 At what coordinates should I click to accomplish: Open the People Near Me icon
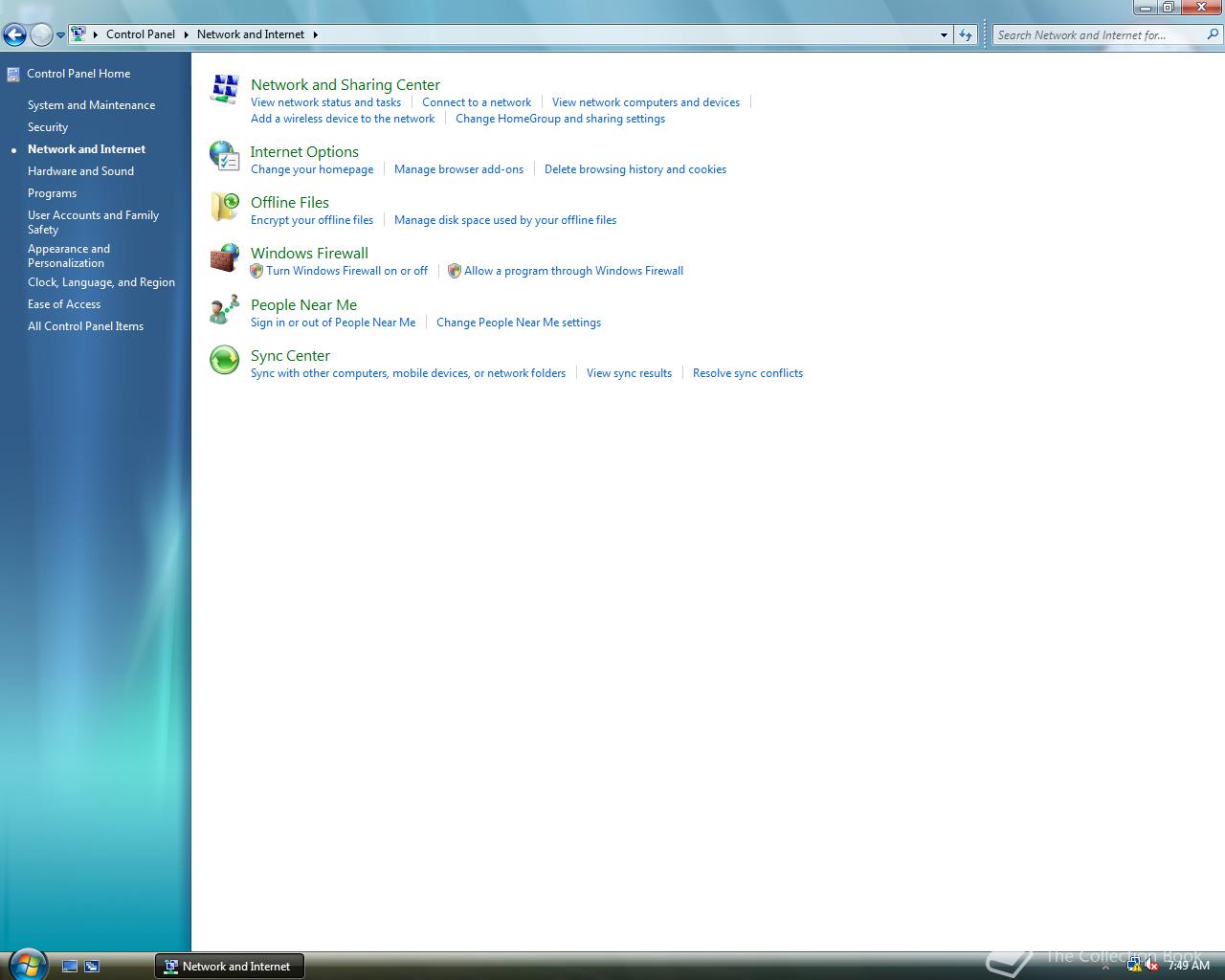[x=224, y=309]
